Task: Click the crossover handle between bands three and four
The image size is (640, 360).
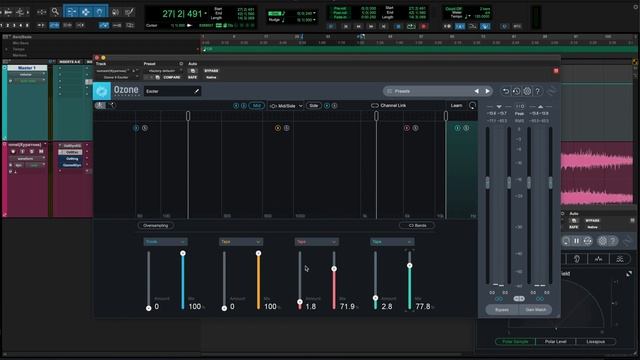Action: pyautogui.click(x=446, y=116)
